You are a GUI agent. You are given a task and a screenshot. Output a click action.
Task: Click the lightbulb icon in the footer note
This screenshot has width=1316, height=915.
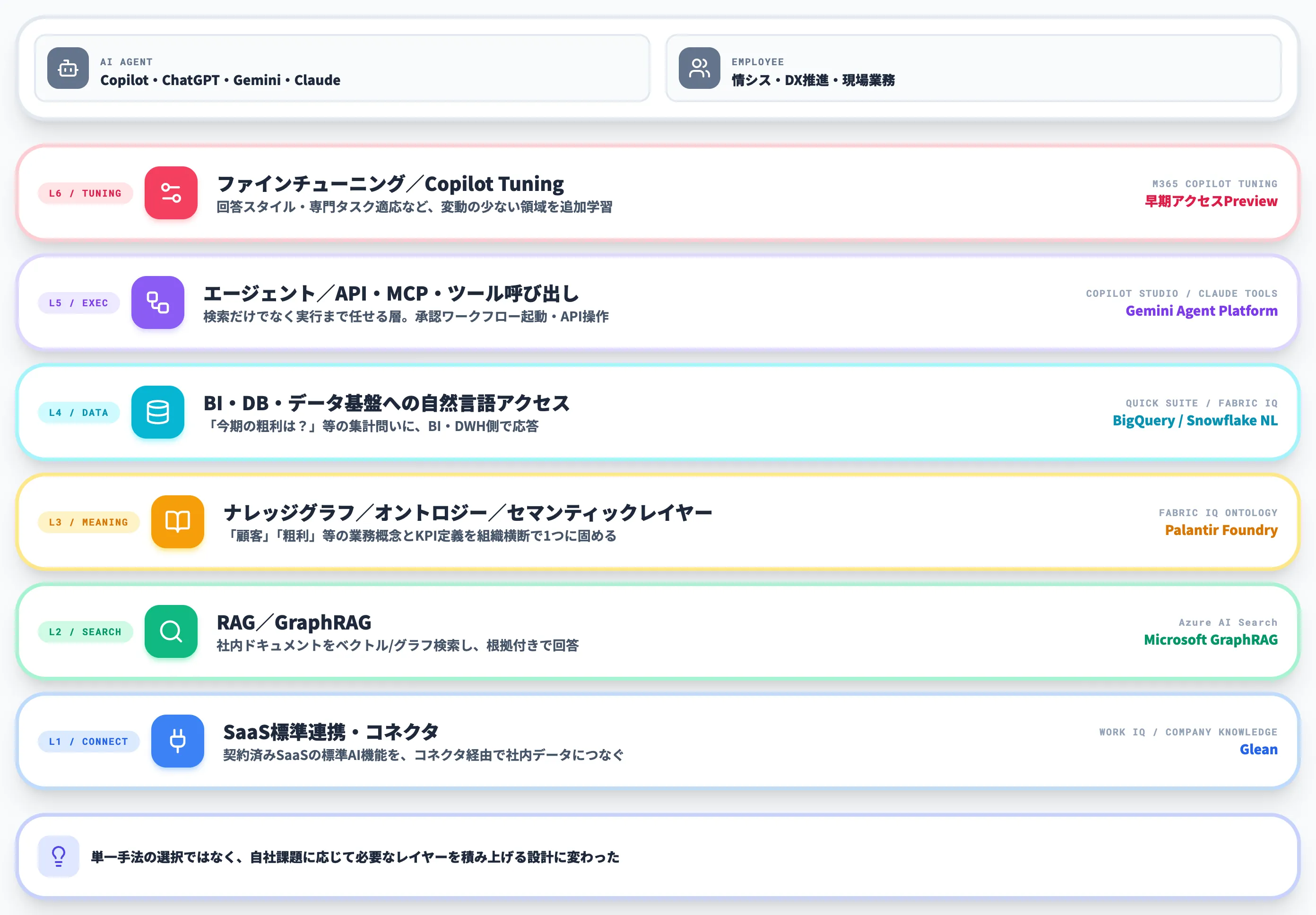pyautogui.click(x=59, y=856)
